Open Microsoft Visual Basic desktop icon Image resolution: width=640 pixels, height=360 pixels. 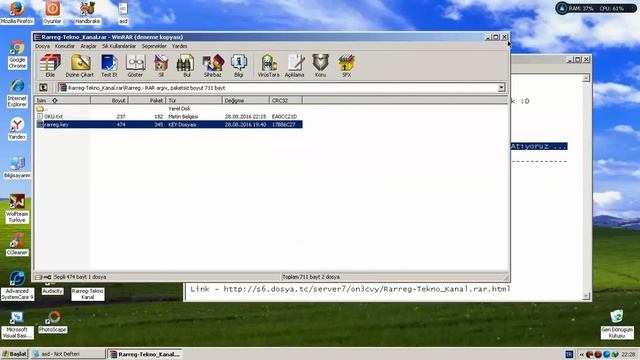[17, 324]
